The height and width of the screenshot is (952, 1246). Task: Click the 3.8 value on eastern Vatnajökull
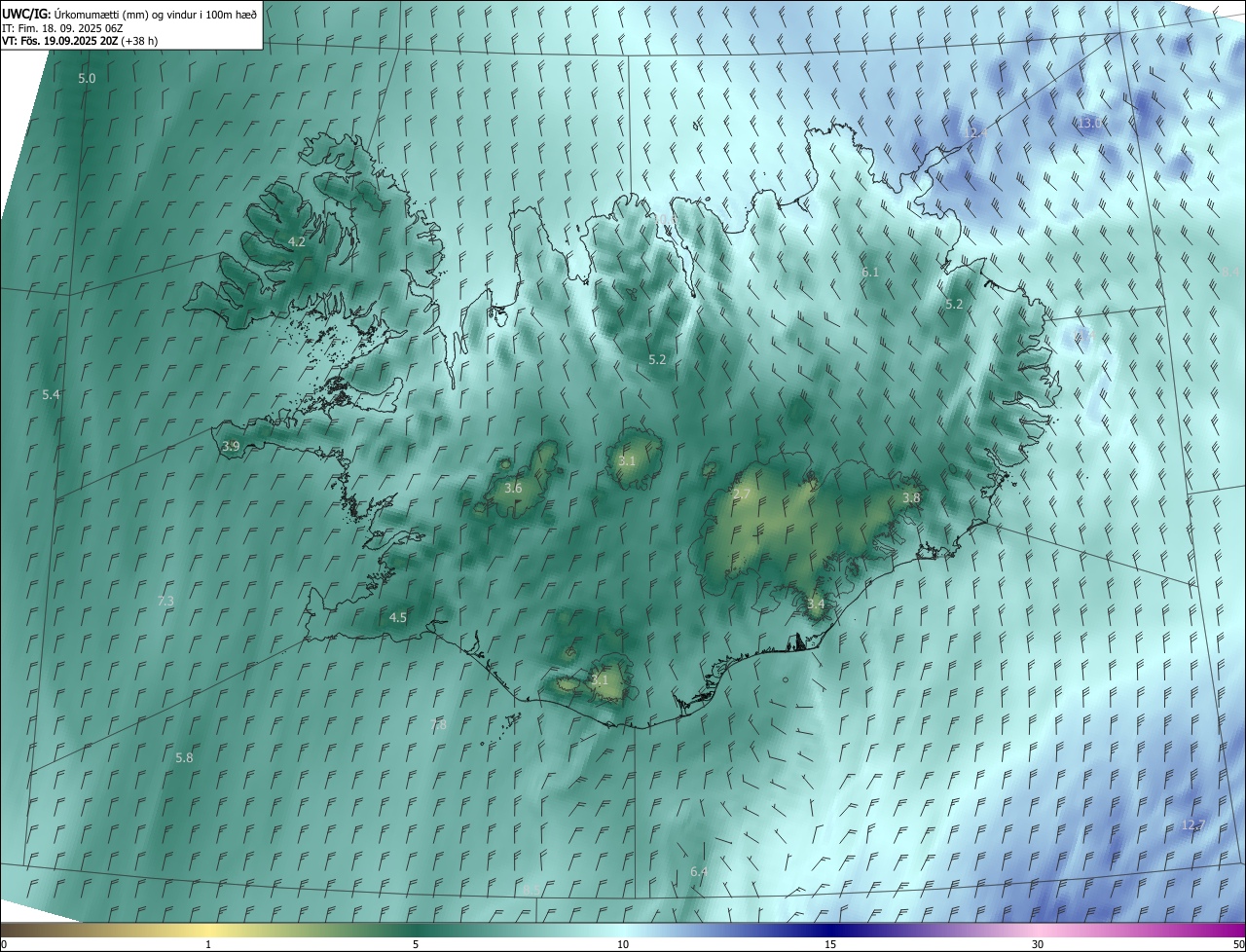[x=911, y=497]
